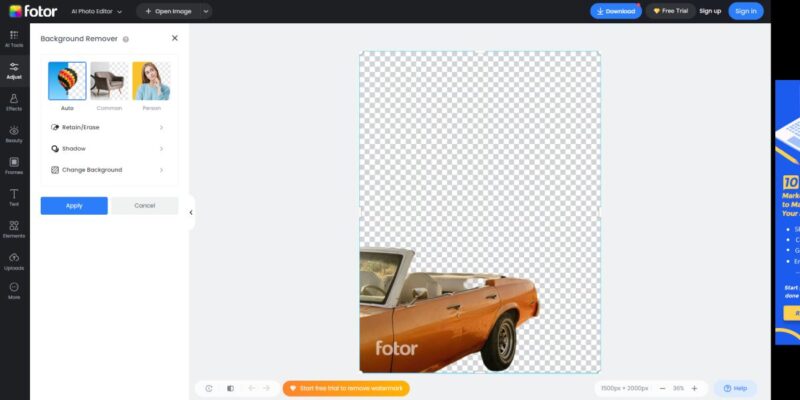Open the Elements sidebar panel

pyautogui.click(x=14, y=229)
